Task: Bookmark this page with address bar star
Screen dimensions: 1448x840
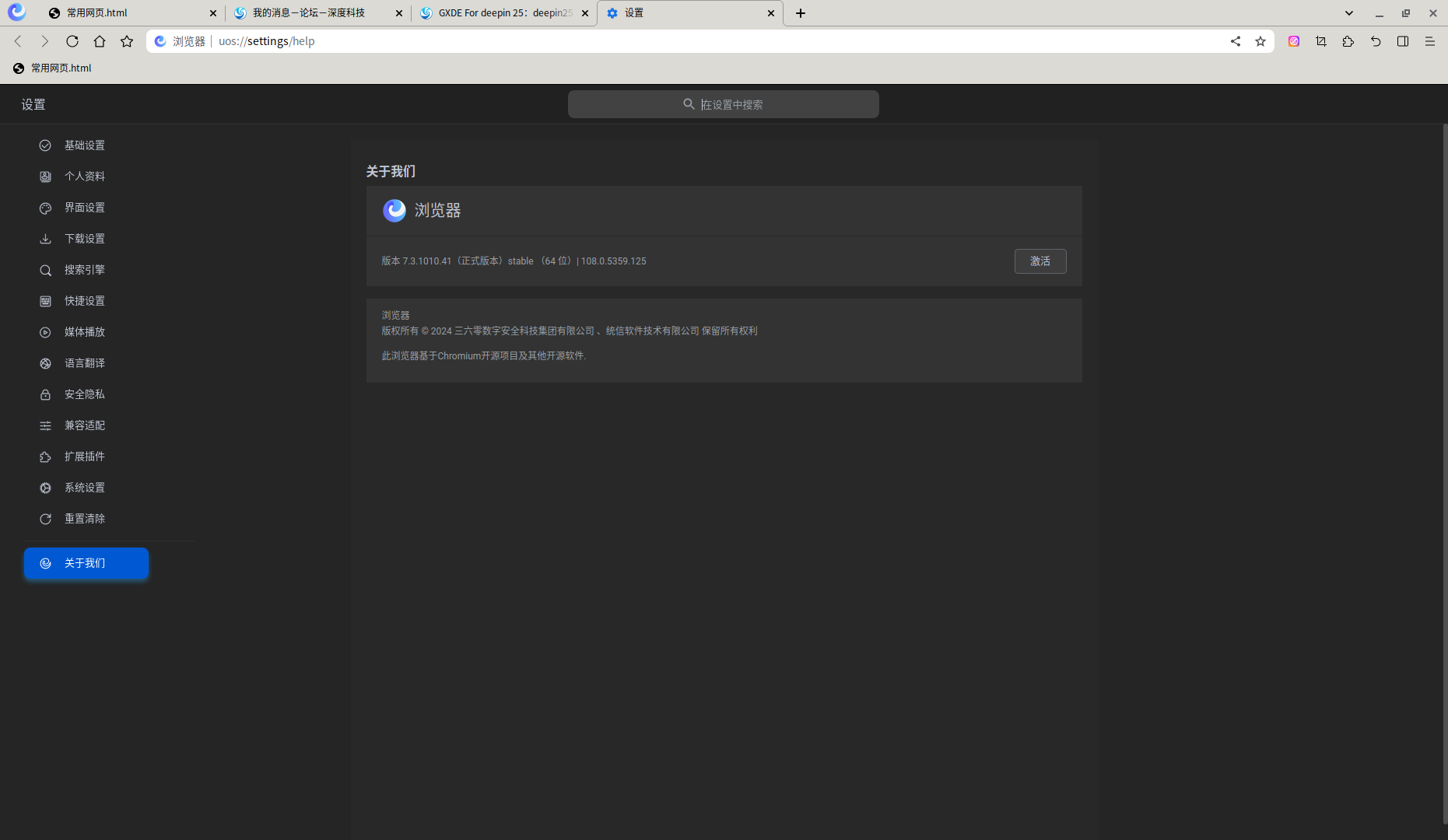Action: pyautogui.click(x=1260, y=41)
